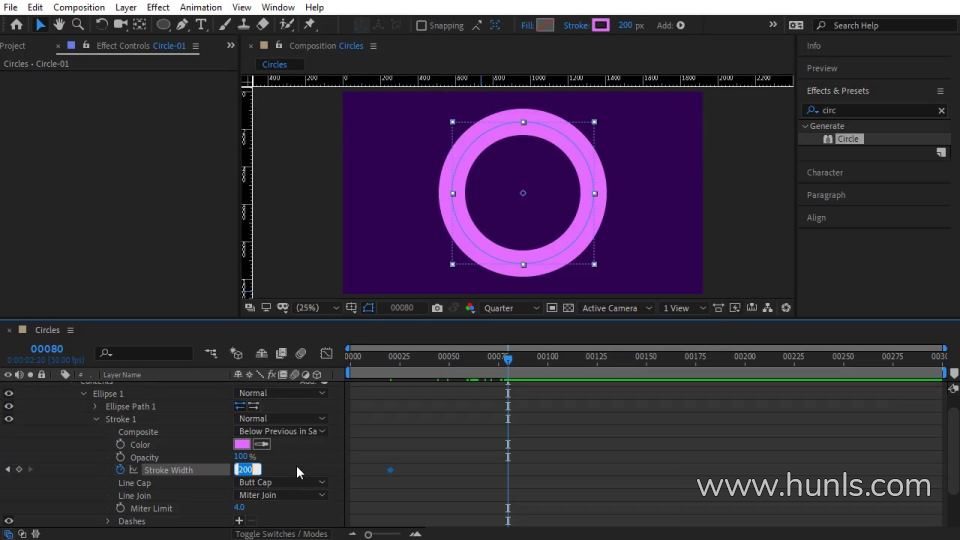Click the Stroke color swatch in toolbar
The image size is (960, 540).
point(601,25)
